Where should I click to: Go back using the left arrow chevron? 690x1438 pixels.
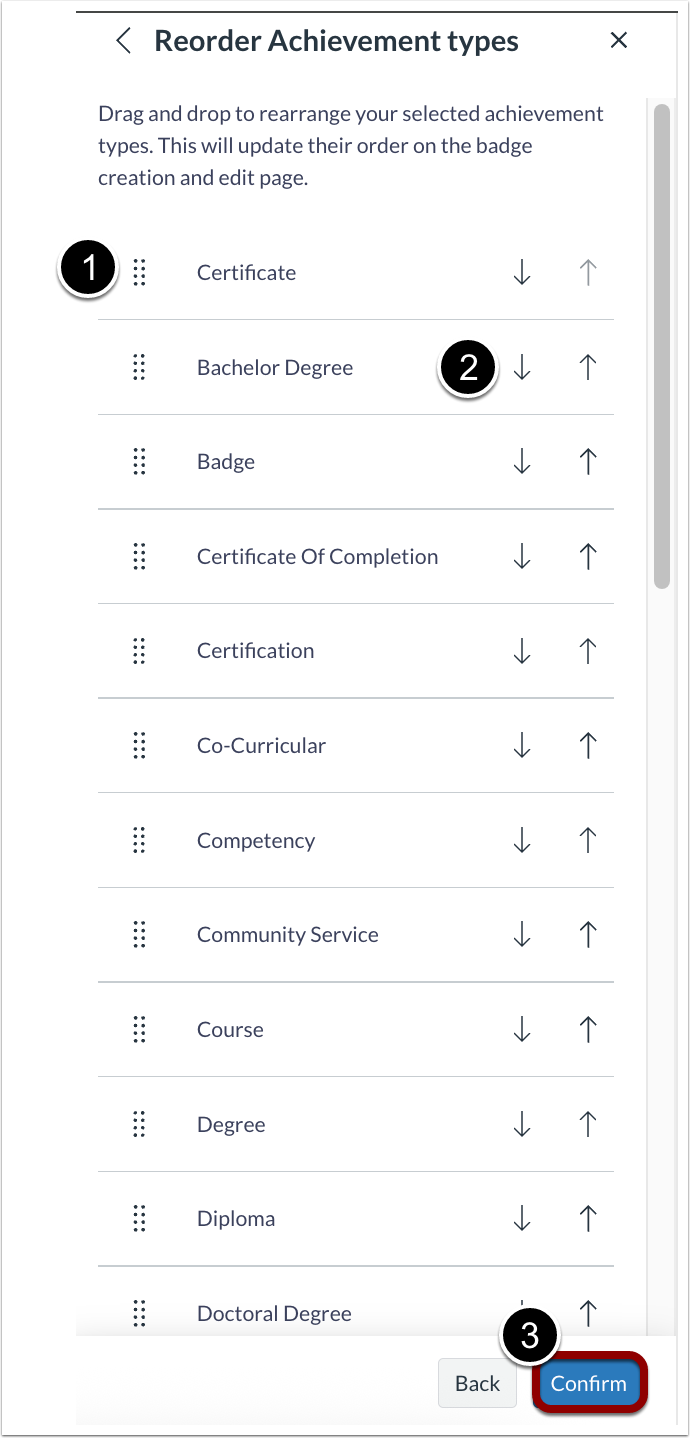point(123,41)
